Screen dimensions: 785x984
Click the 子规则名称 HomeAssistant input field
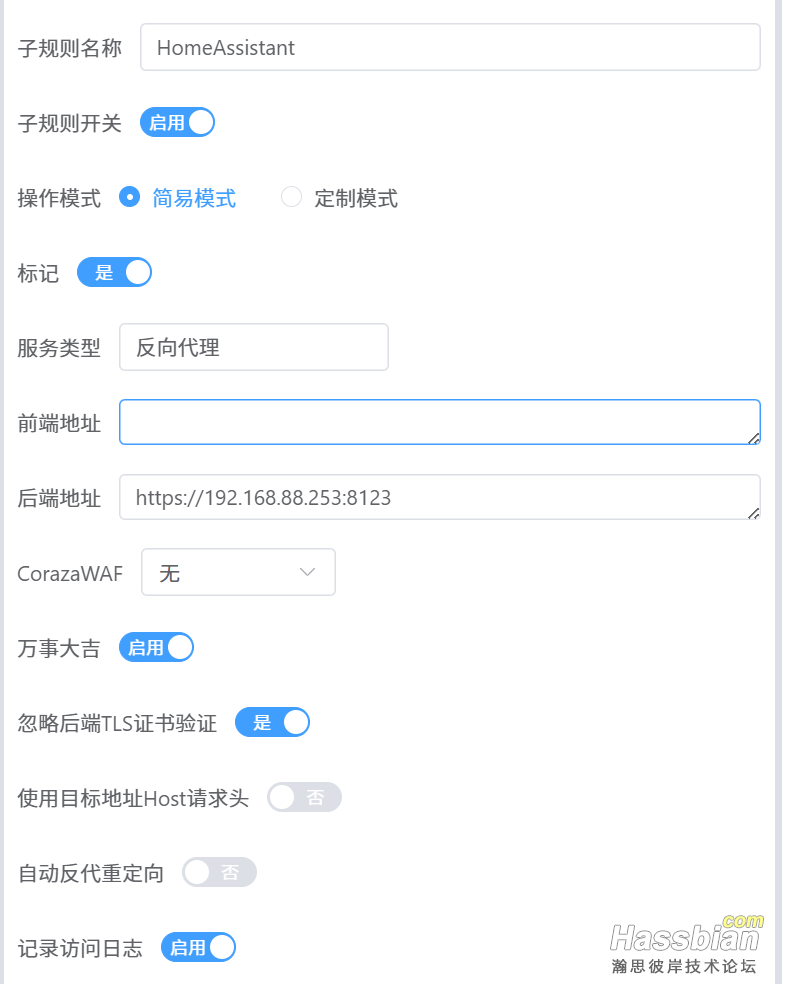(x=450, y=47)
